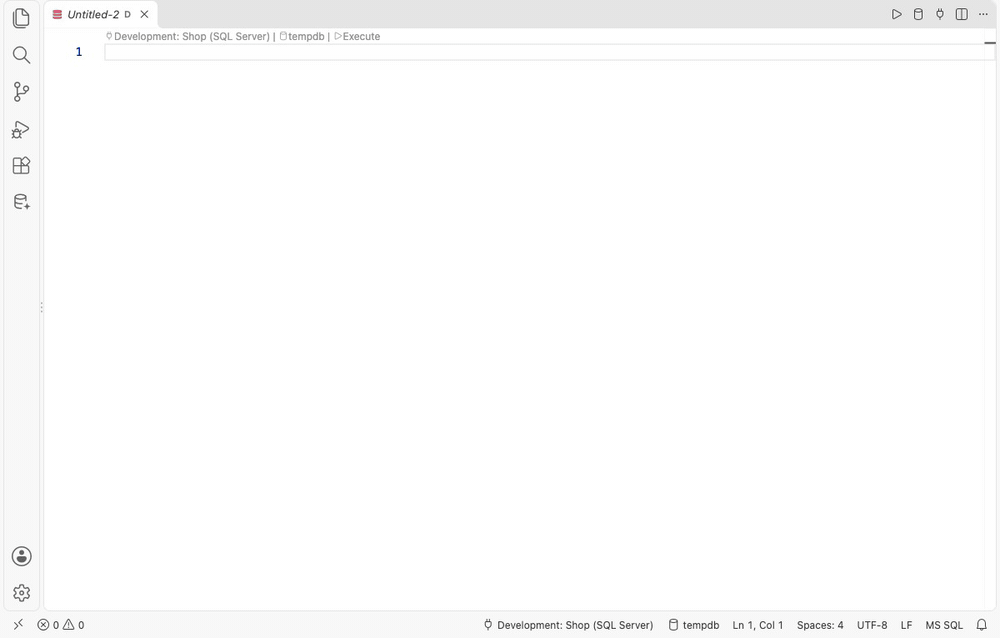Split the editor to the right

[961, 14]
